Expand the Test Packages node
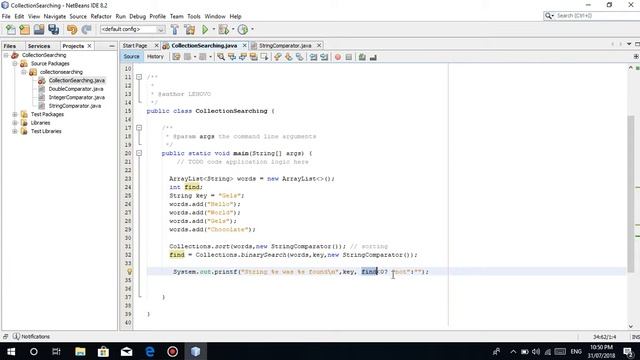The width and height of the screenshot is (640, 360). coord(15,114)
